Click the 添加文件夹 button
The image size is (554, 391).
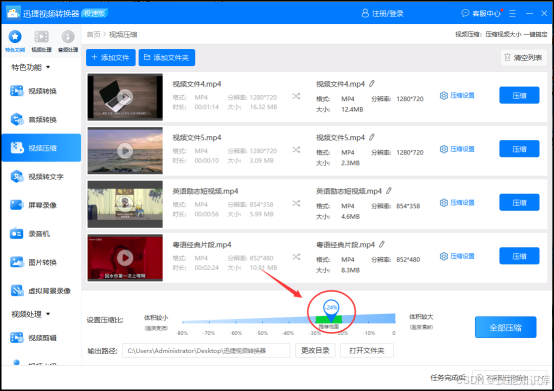coord(167,58)
